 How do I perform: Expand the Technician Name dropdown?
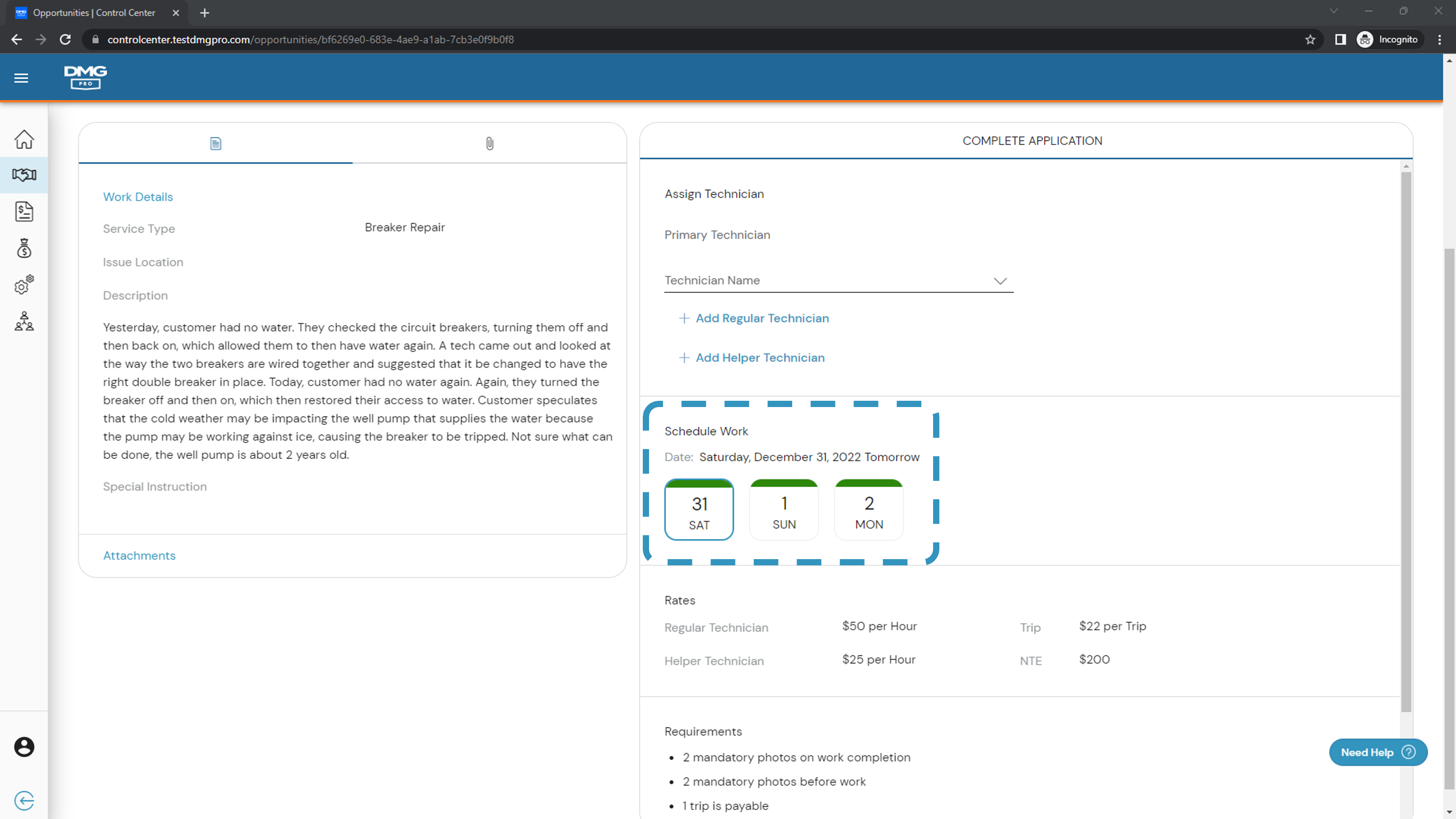[839, 280]
